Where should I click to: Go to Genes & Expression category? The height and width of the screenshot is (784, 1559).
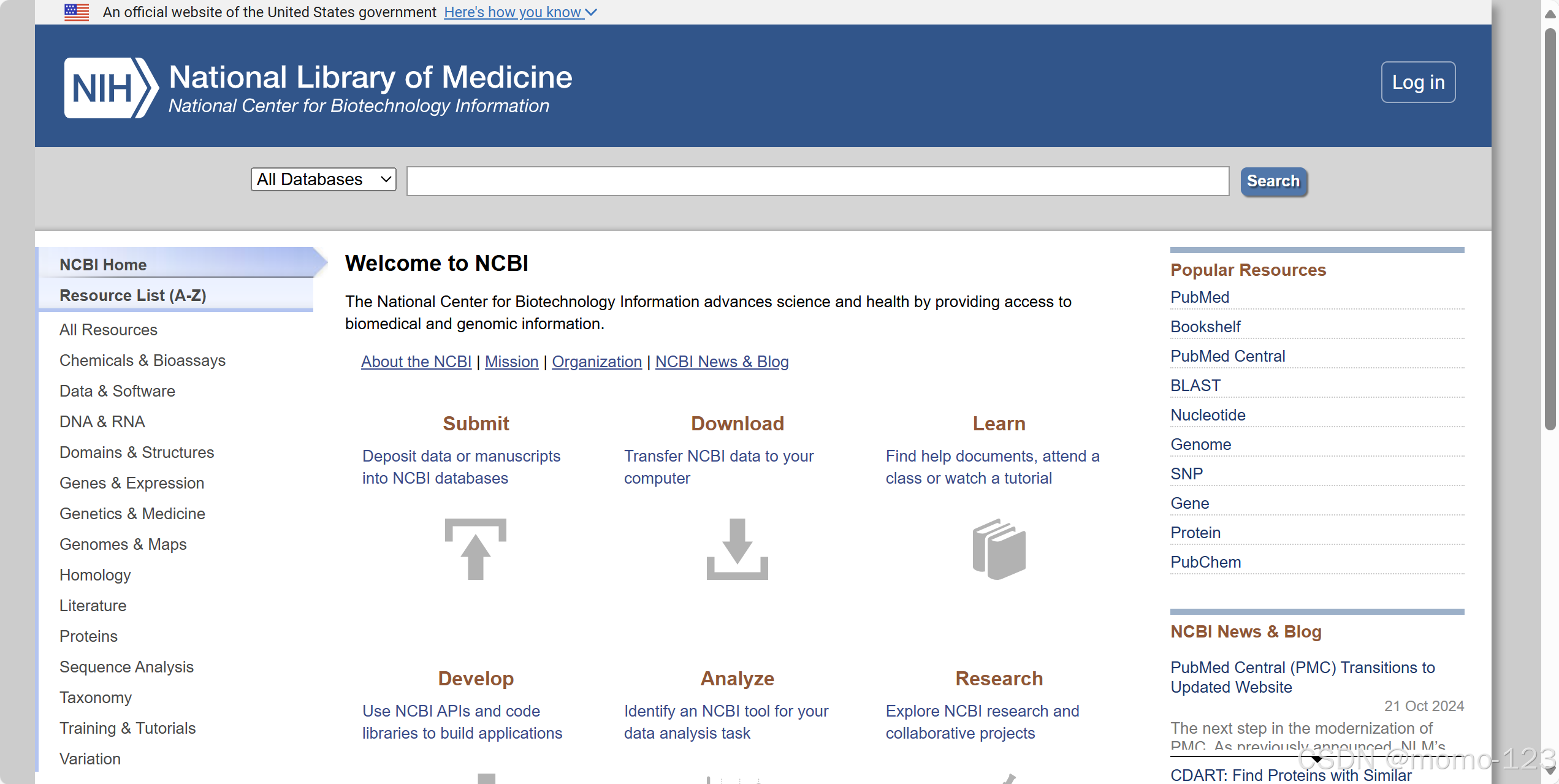pyautogui.click(x=132, y=483)
